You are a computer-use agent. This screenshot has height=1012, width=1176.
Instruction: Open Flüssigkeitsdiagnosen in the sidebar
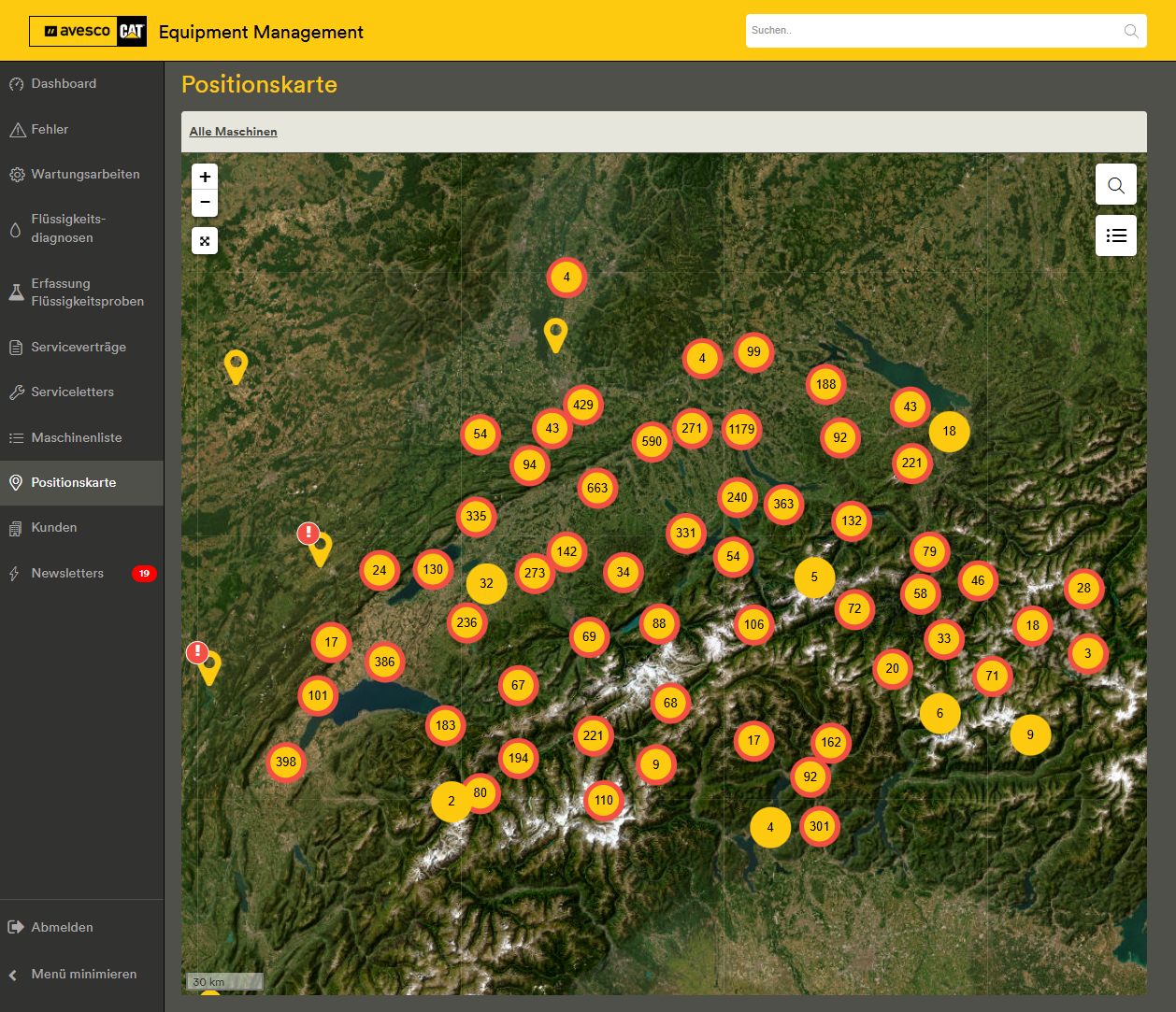[x=68, y=229]
